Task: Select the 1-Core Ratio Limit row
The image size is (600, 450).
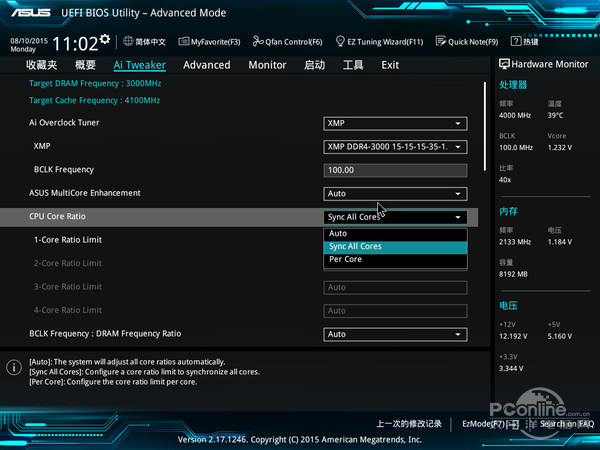Action: 68,240
